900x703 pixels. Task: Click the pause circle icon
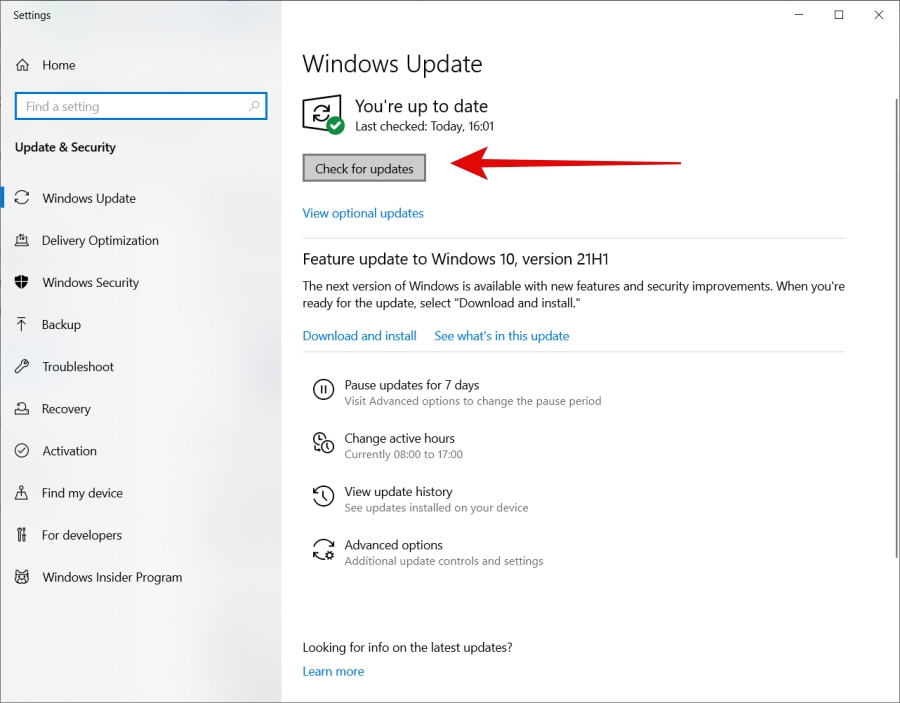(323, 390)
